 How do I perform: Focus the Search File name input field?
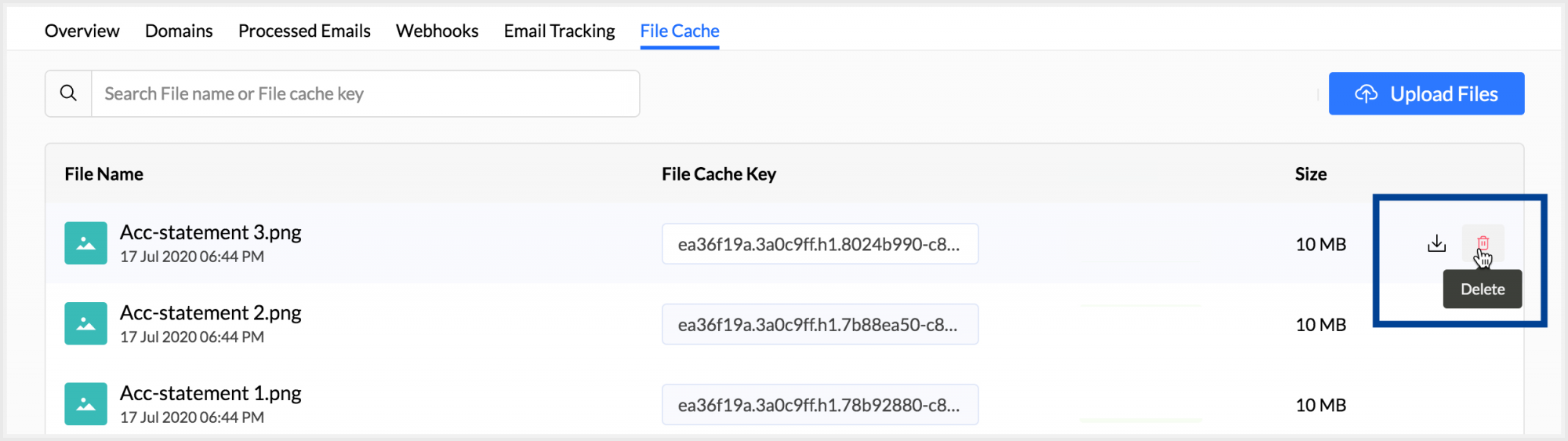pyautogui.click(x=365, y=94)
